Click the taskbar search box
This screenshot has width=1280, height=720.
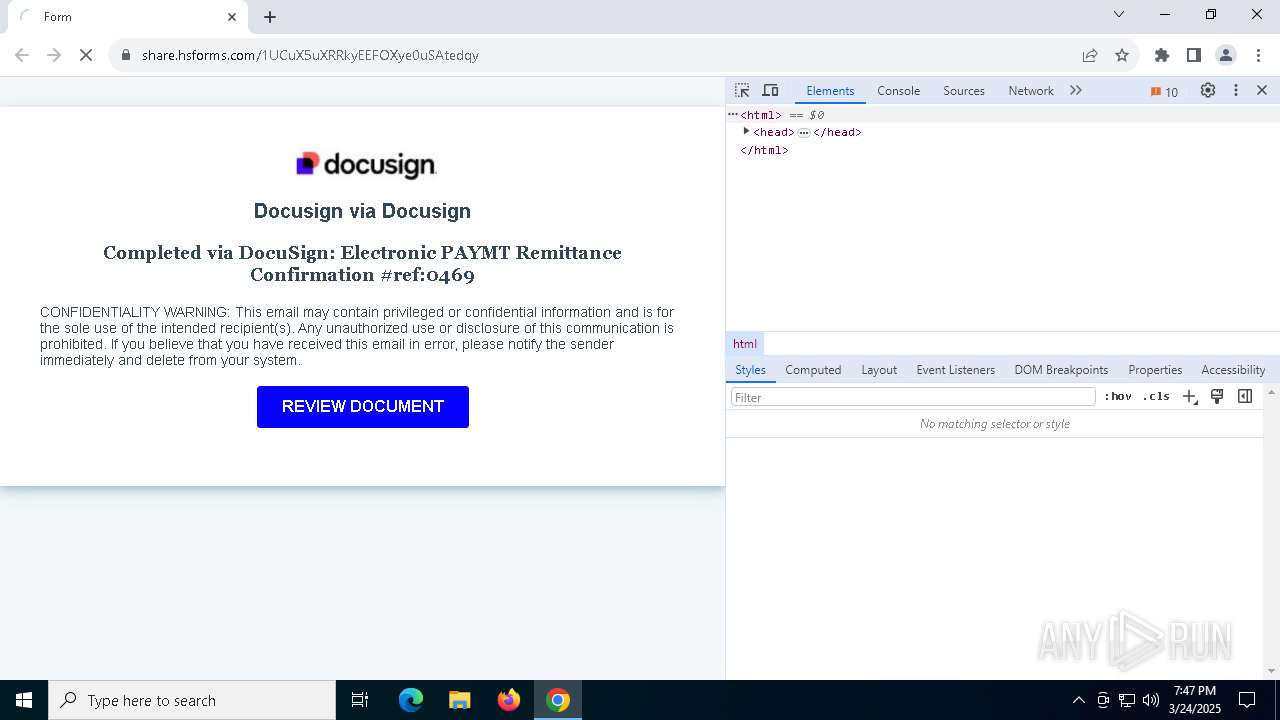(192, 700)
